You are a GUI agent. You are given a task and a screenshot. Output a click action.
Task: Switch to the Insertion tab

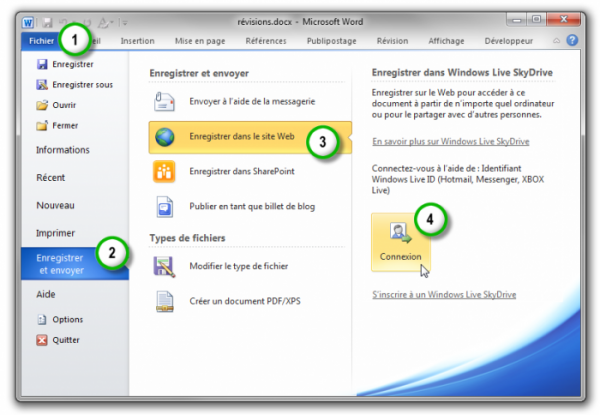tap(137, 41)
